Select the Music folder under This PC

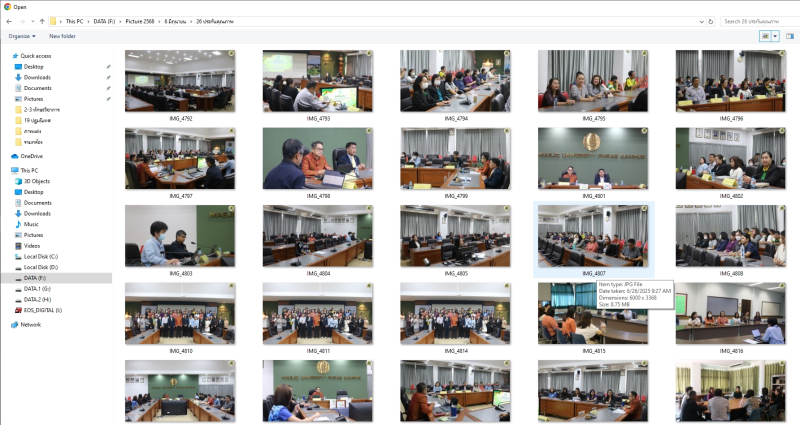point(32,224)
